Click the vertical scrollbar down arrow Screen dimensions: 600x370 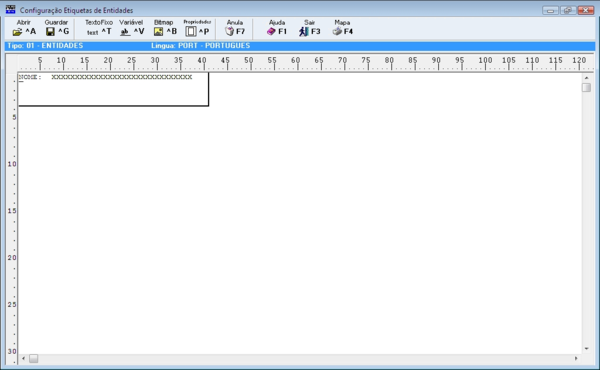(x=586, y=349)
